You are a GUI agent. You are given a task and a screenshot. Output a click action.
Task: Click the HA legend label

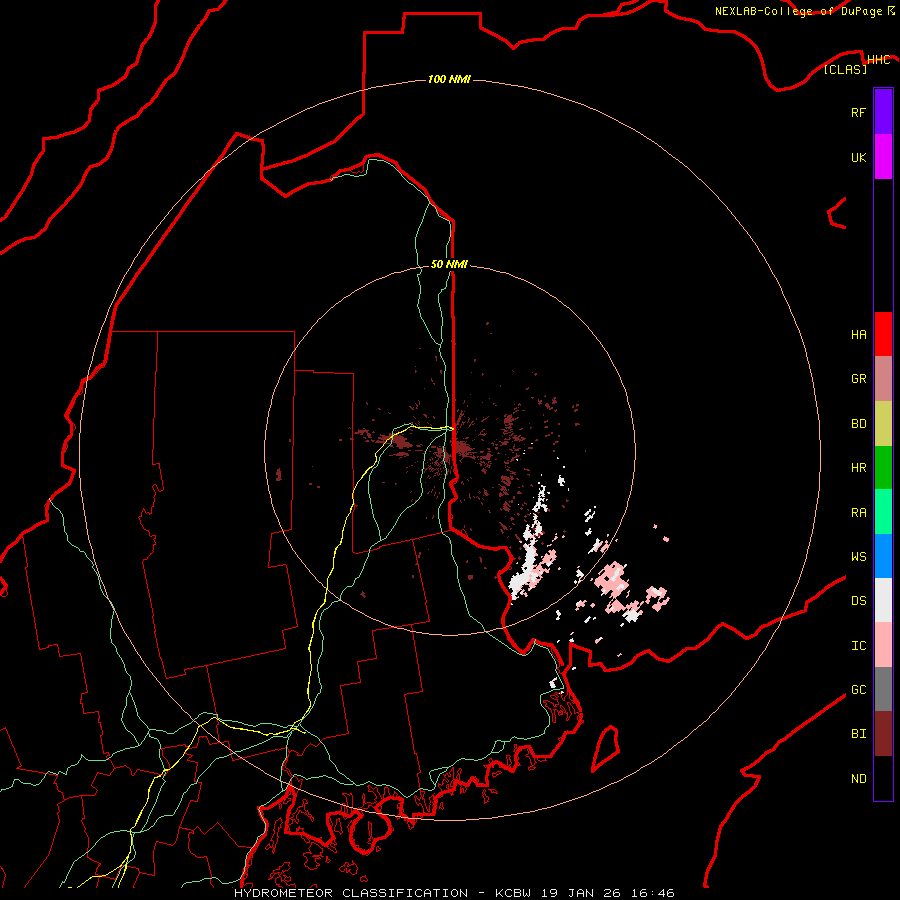point(858,335)
